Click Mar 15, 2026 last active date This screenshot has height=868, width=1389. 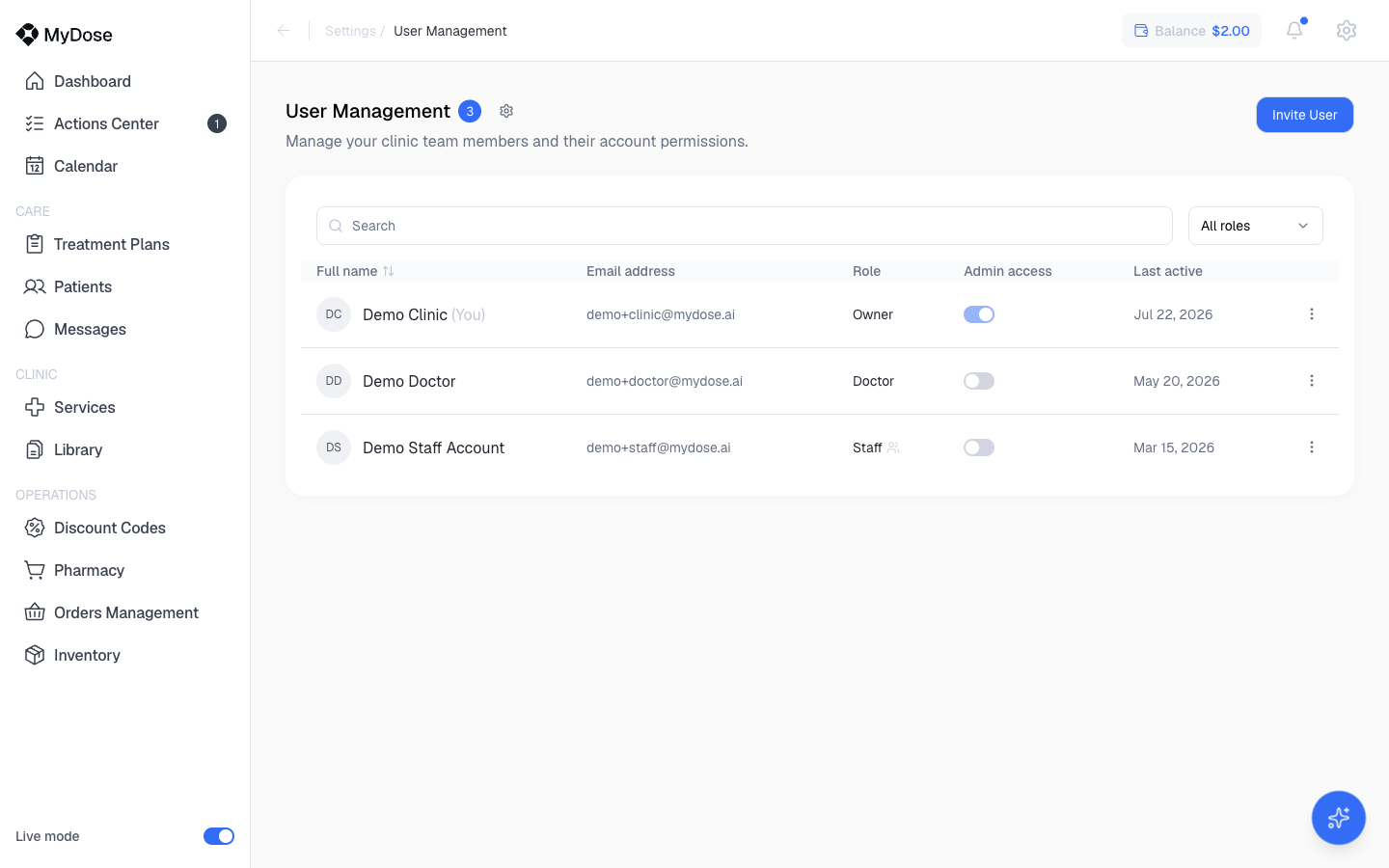click(x=1174, y=448)
